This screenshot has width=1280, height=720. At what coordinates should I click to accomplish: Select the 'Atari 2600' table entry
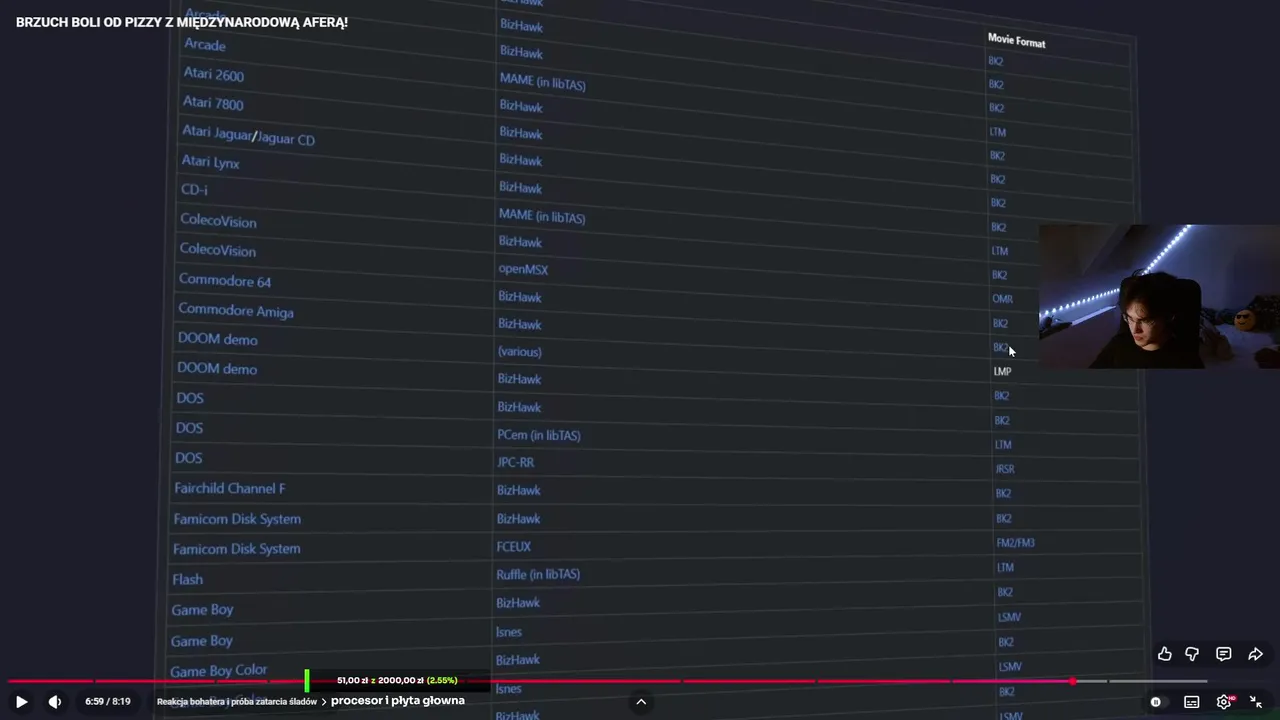[213, 75]
